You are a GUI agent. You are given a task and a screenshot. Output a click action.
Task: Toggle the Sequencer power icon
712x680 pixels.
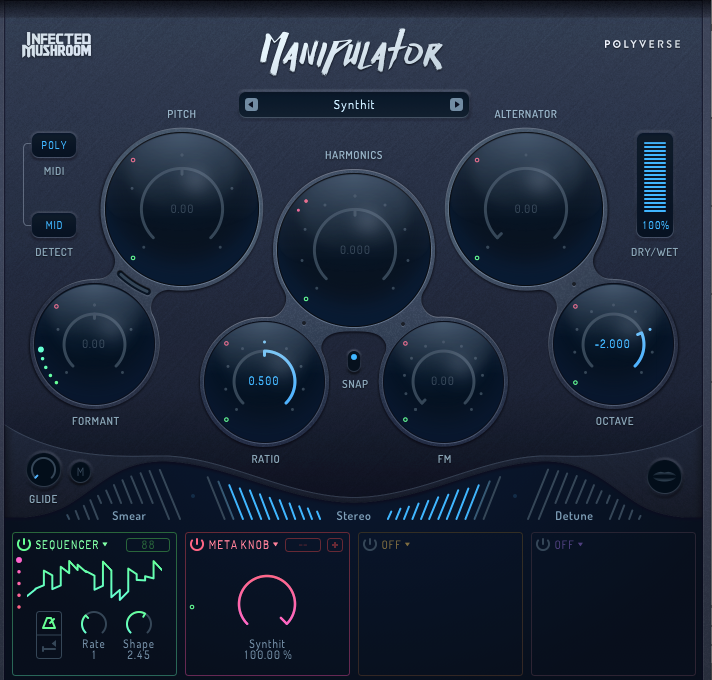24,544
